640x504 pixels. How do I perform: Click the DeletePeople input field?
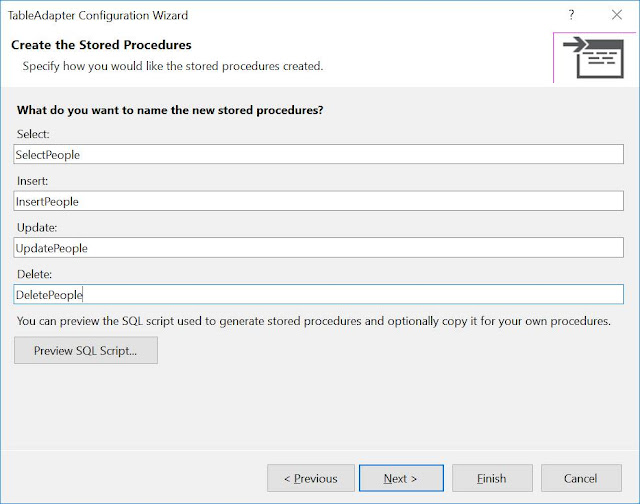320,294
